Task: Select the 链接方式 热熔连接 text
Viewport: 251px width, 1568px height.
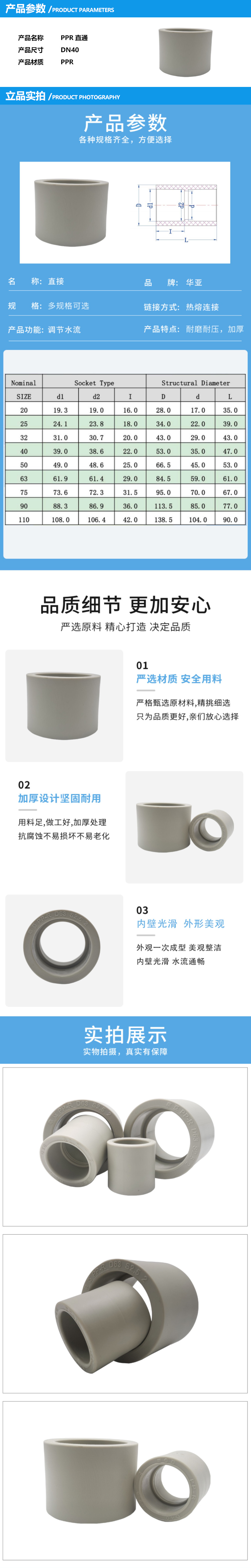Action: pos(181,307)
